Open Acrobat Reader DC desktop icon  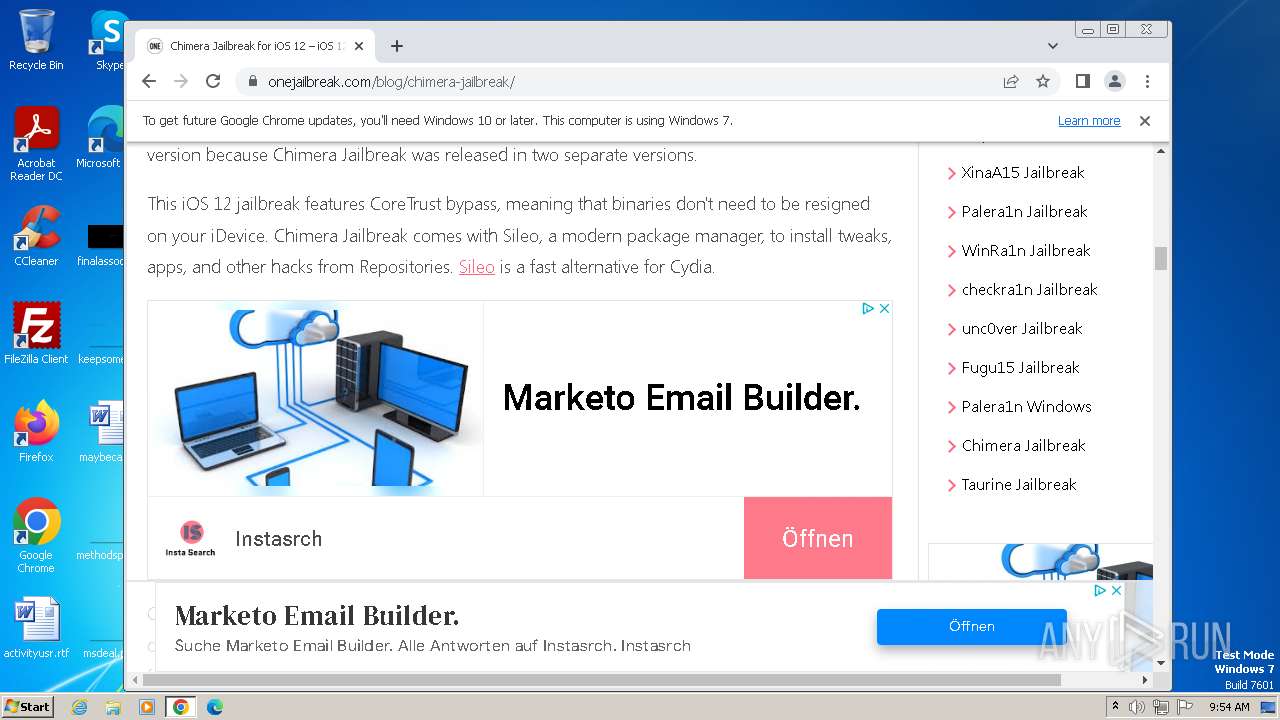(x=36, y=144)
